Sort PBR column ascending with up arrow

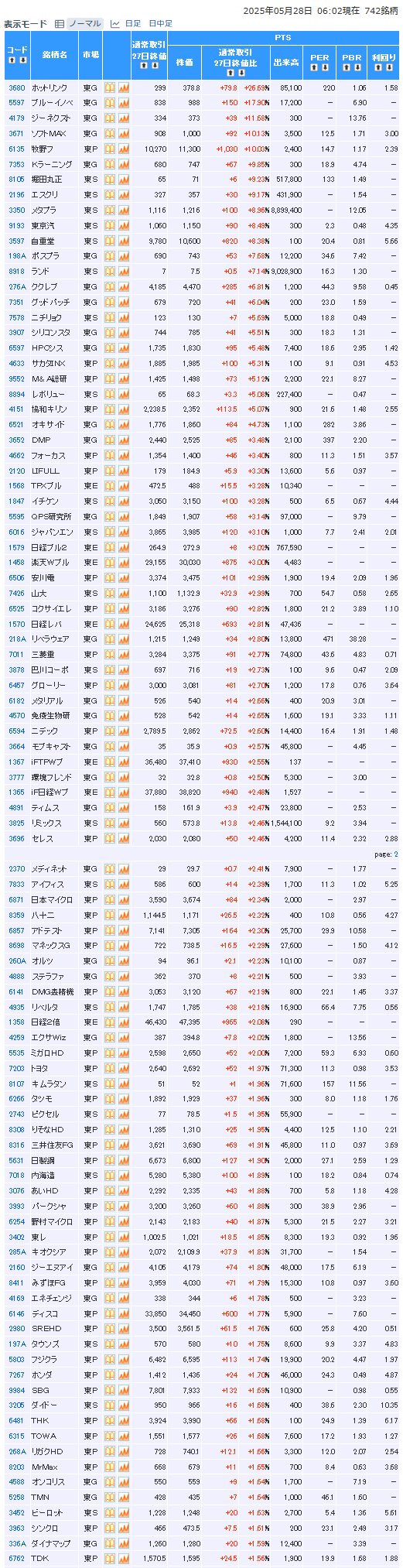pyautogui.click(x=347, y=67)
